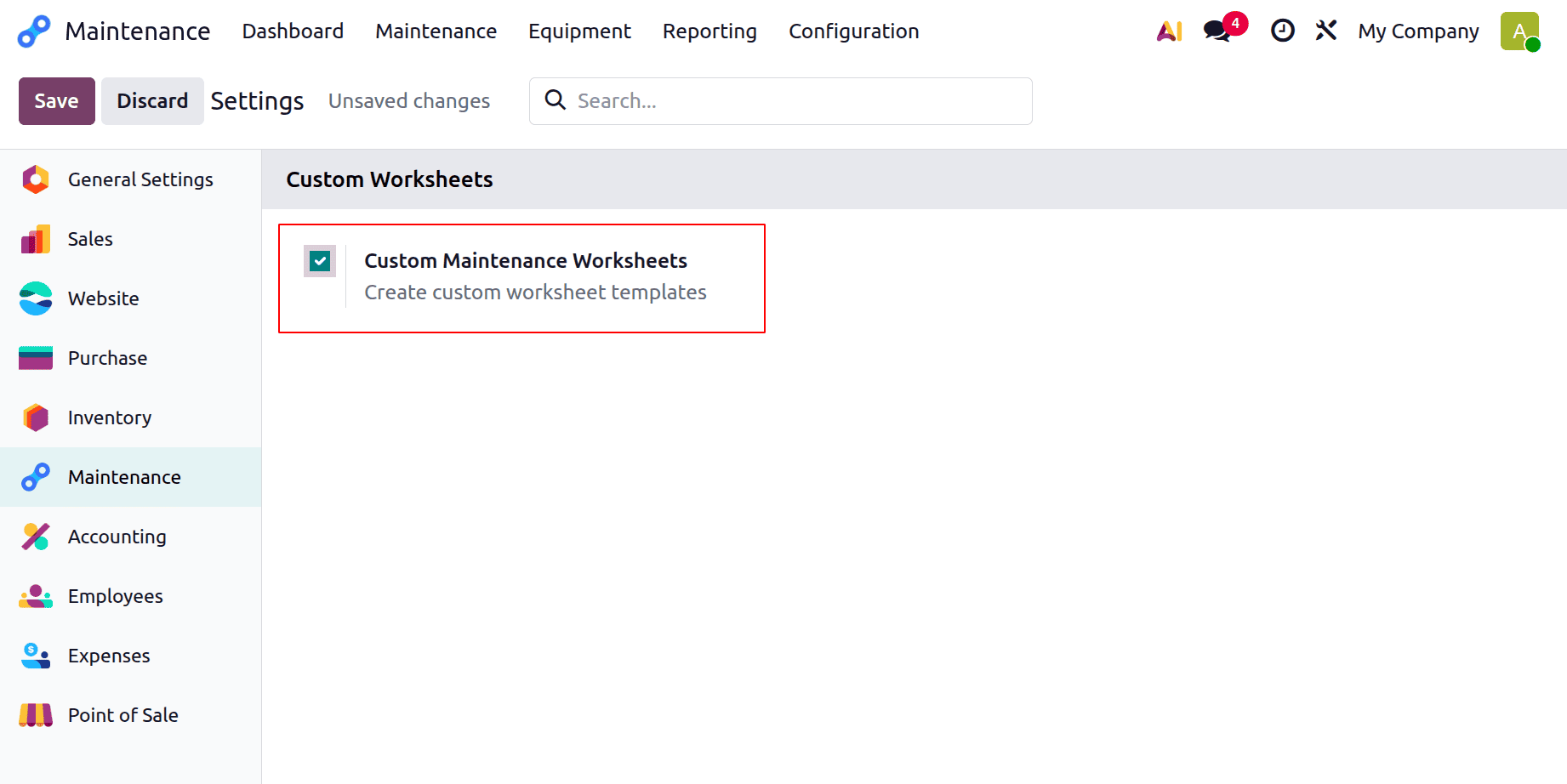Click the Custom Maintenance Worksheets label
Image resolution: width=1567 pixels, height=784 pixels.
(526, 260)
